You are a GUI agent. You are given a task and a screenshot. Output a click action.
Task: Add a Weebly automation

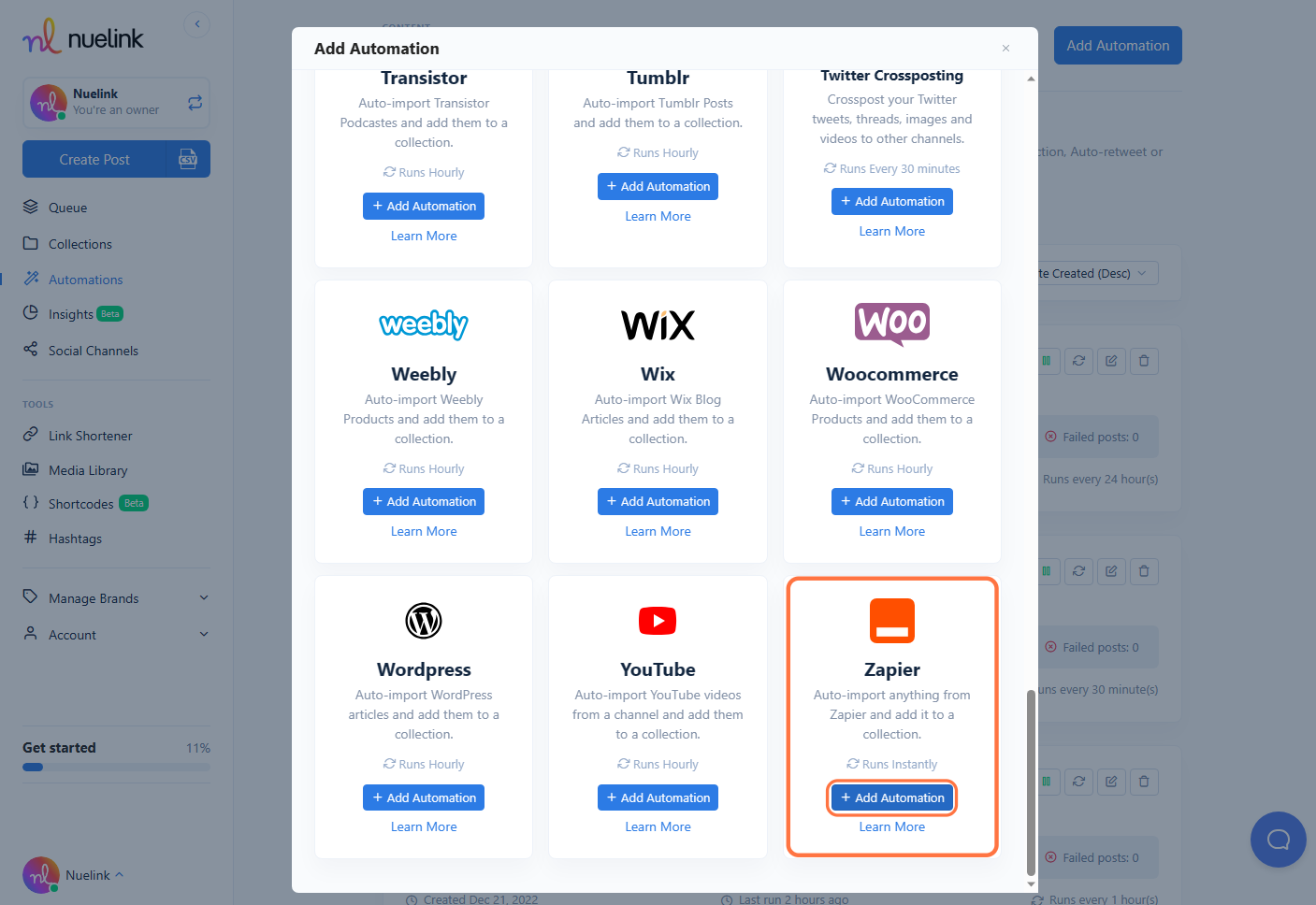pos(424,501)
